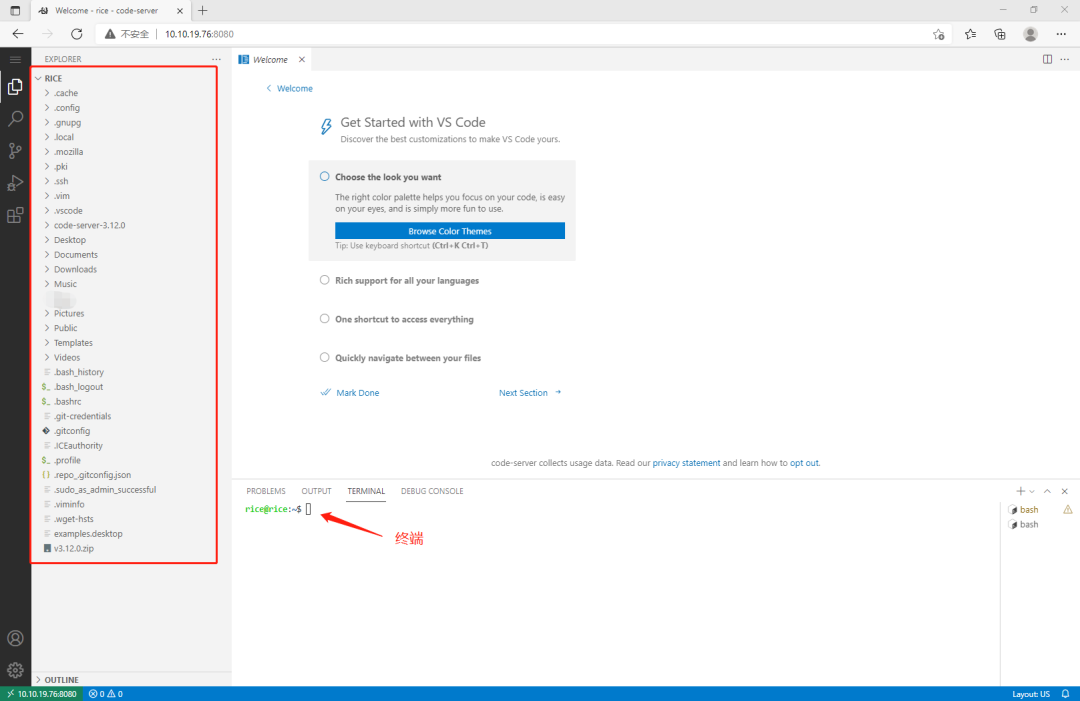The height and width of the screenshot is (701, 1080).
Task: Open a new browser tab
Action: (202, 10)
